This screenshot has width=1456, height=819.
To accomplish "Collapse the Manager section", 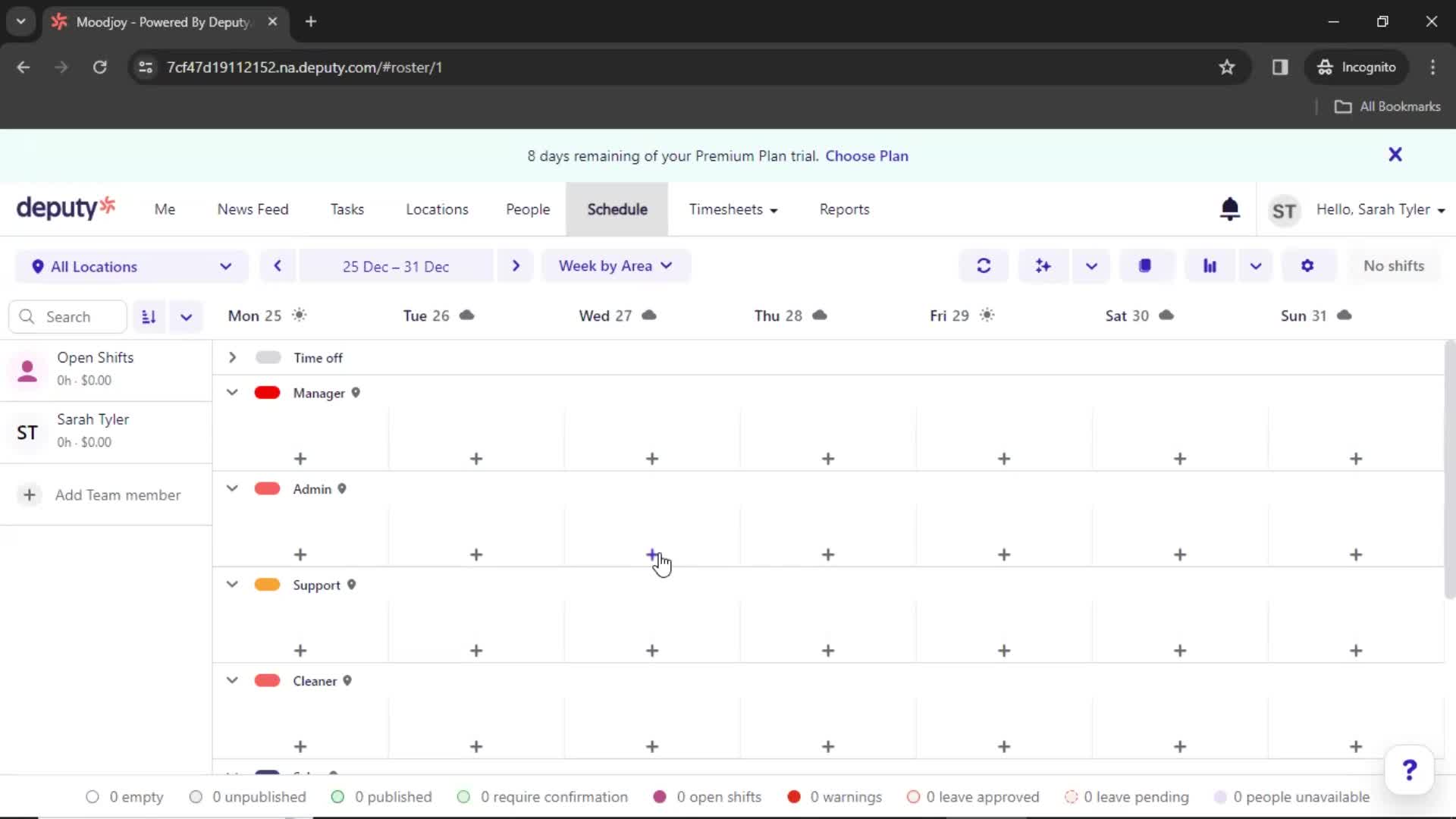I will (x=232, y=393).
